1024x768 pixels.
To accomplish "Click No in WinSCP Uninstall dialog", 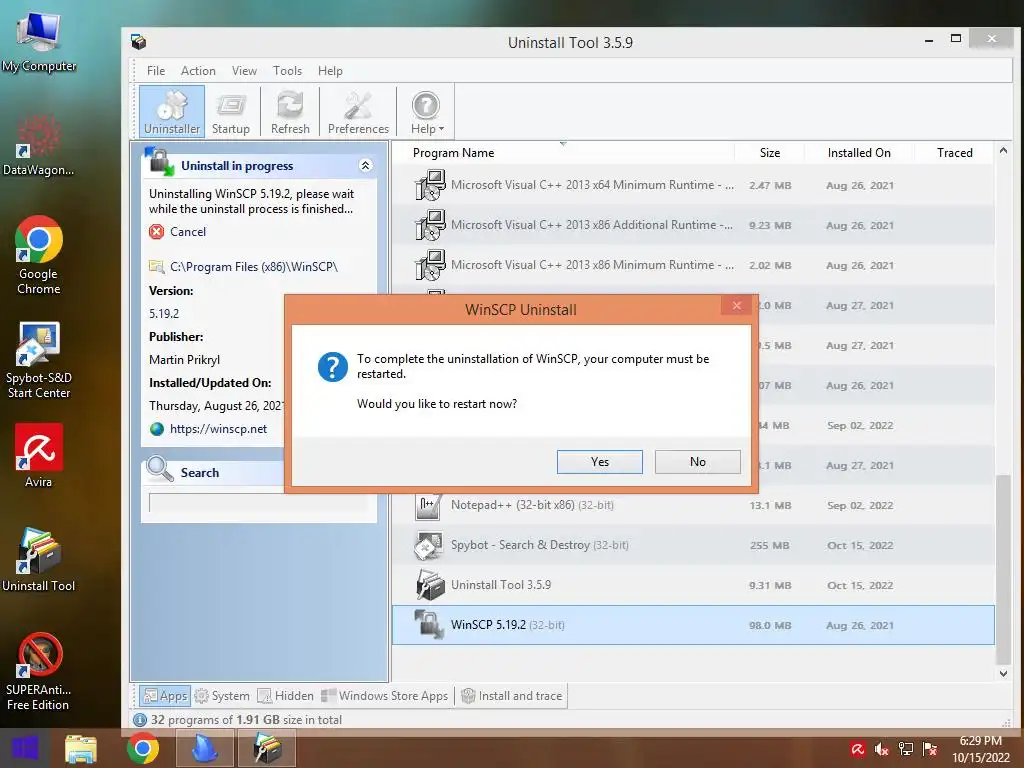I will click(697, 462).
